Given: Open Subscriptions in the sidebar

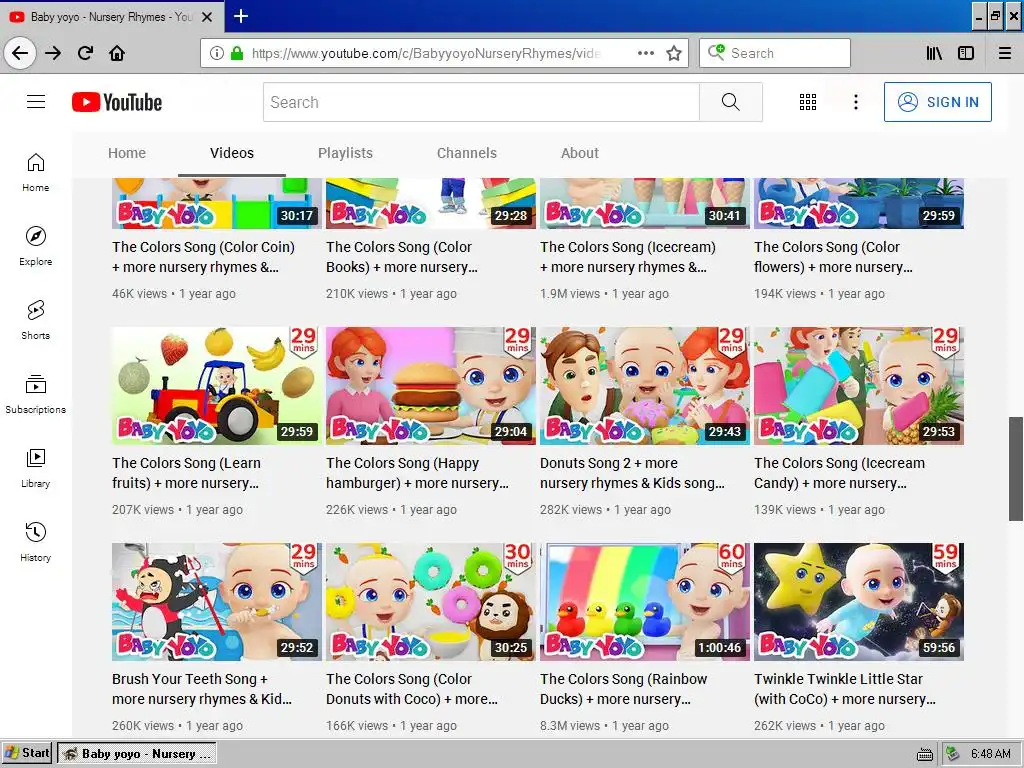Looking at the screenshot, I should point(36,394).
